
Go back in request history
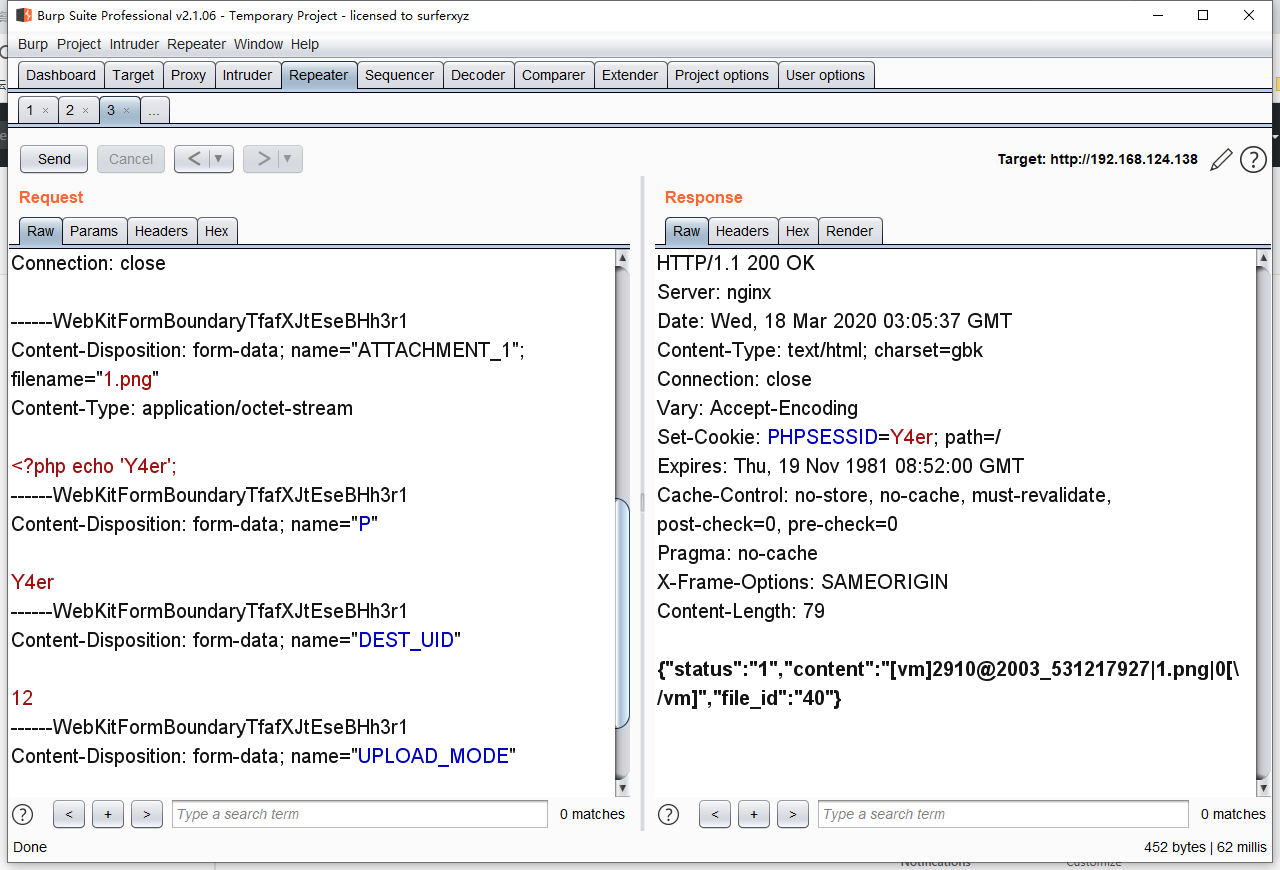click(x=193, y=159)
